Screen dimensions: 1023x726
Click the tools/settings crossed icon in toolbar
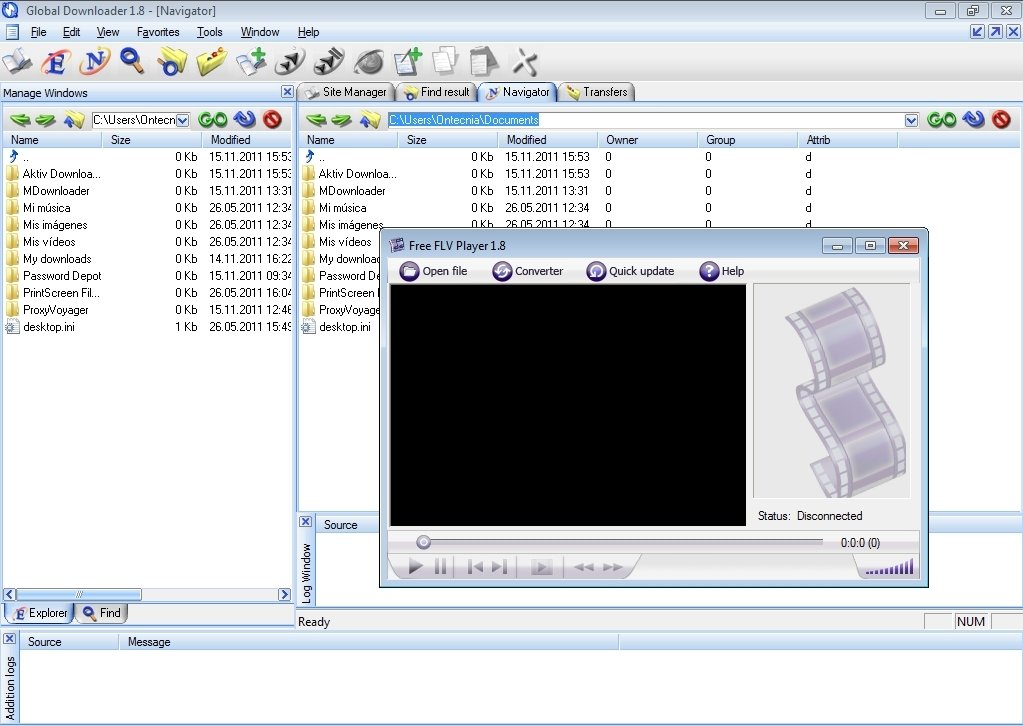[x=525, y=62]
